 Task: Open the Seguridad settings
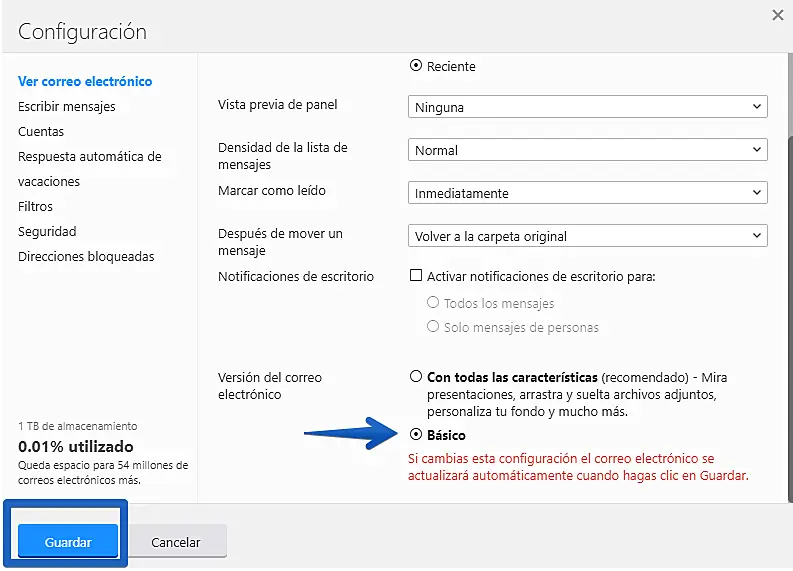click(x=47, y=232)
